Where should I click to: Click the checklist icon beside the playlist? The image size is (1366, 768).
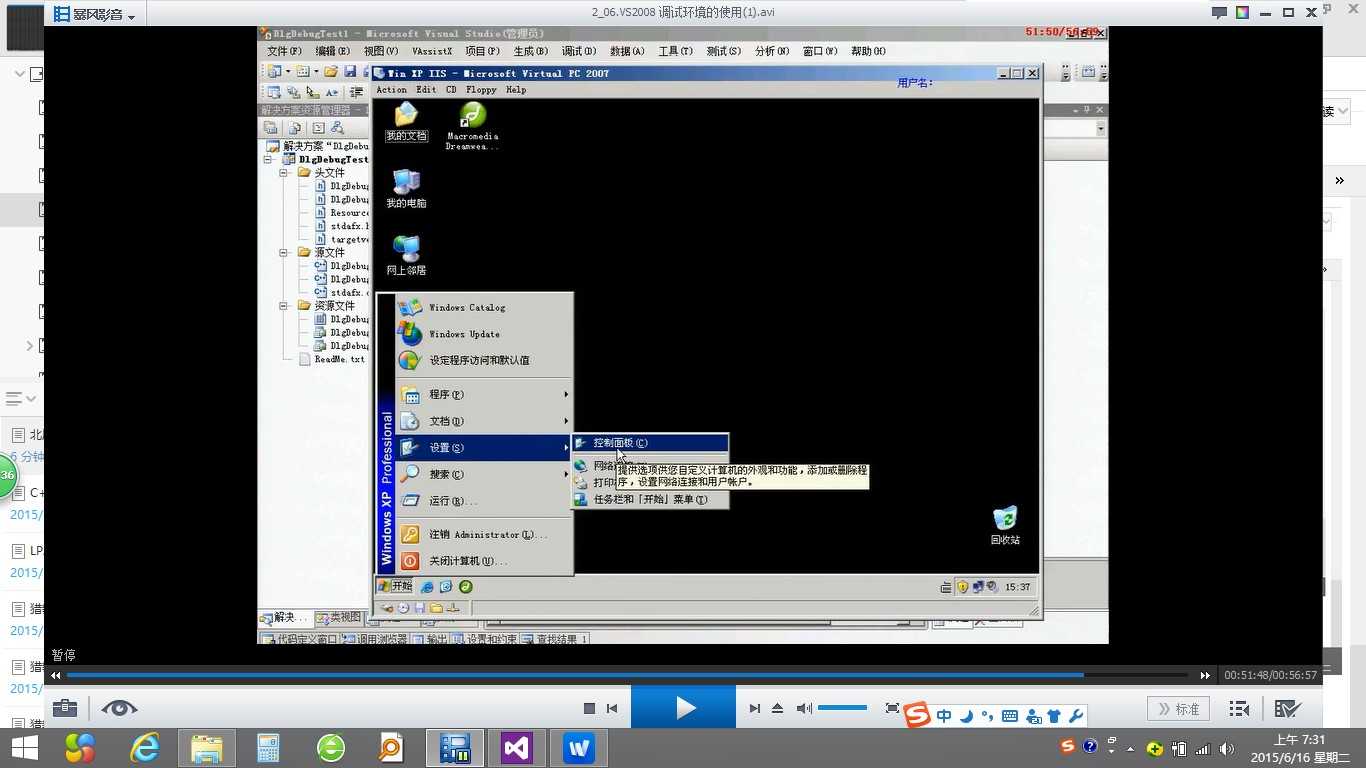click(x=1287, y=709)
